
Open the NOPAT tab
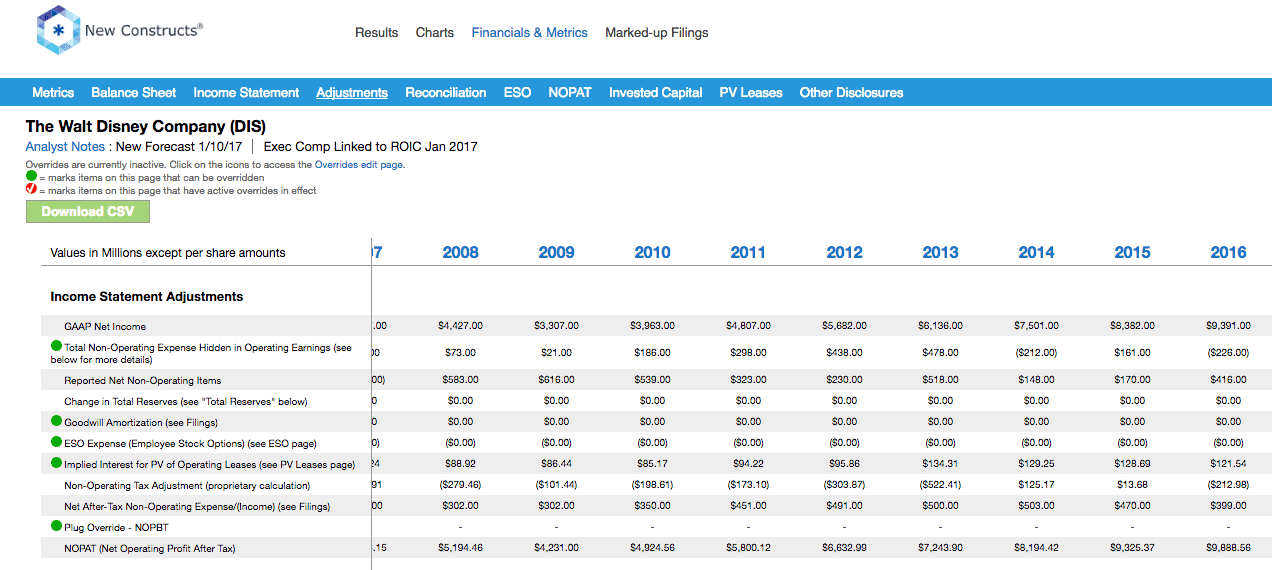[570, 92]
